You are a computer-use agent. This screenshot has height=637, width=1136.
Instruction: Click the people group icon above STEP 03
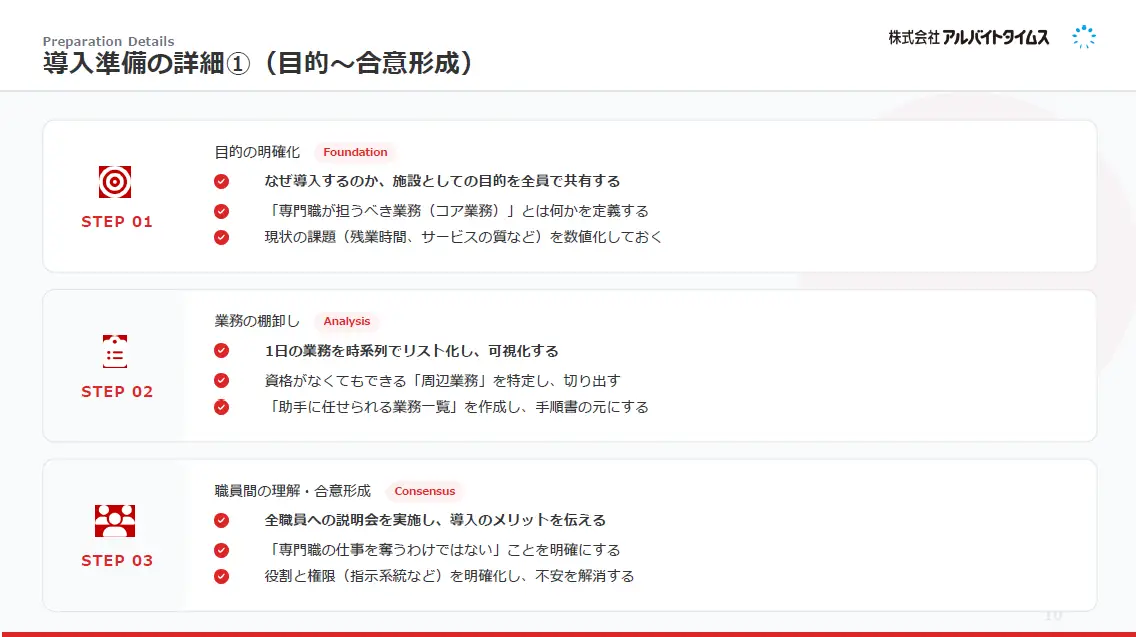point(115,521)
